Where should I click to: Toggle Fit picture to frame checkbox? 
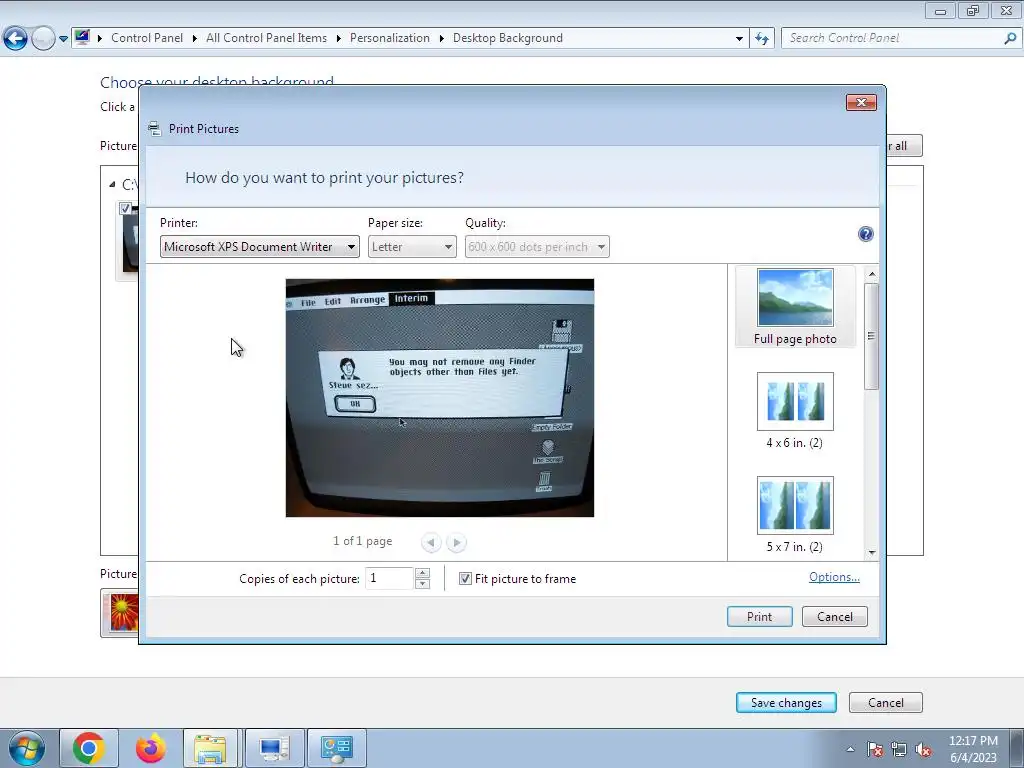(465, 579)
